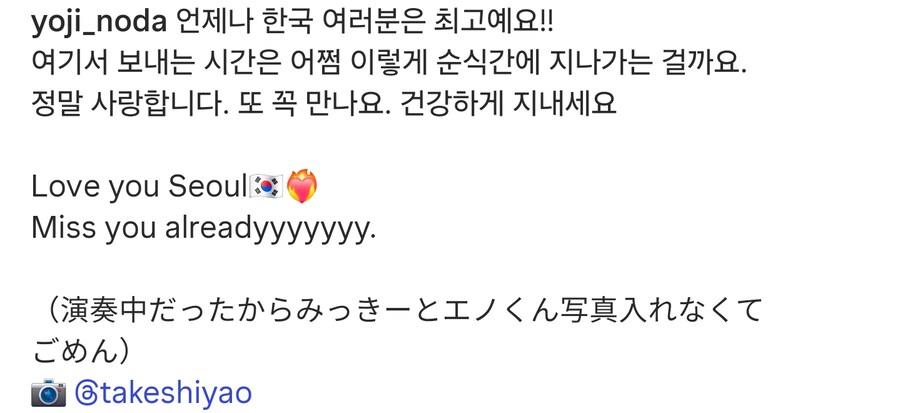Click the Japanese text "エノくん"
The image size is (900, 413).
497,311
